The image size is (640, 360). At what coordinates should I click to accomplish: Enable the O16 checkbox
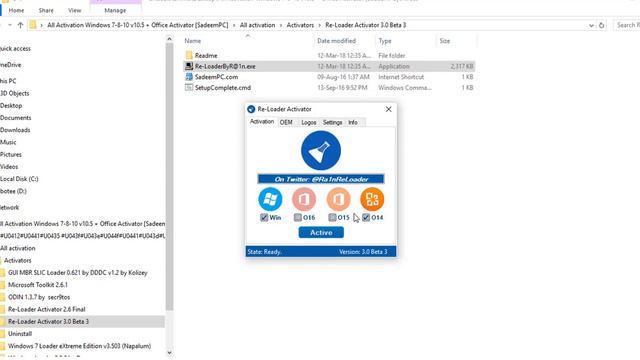(298, 218)
